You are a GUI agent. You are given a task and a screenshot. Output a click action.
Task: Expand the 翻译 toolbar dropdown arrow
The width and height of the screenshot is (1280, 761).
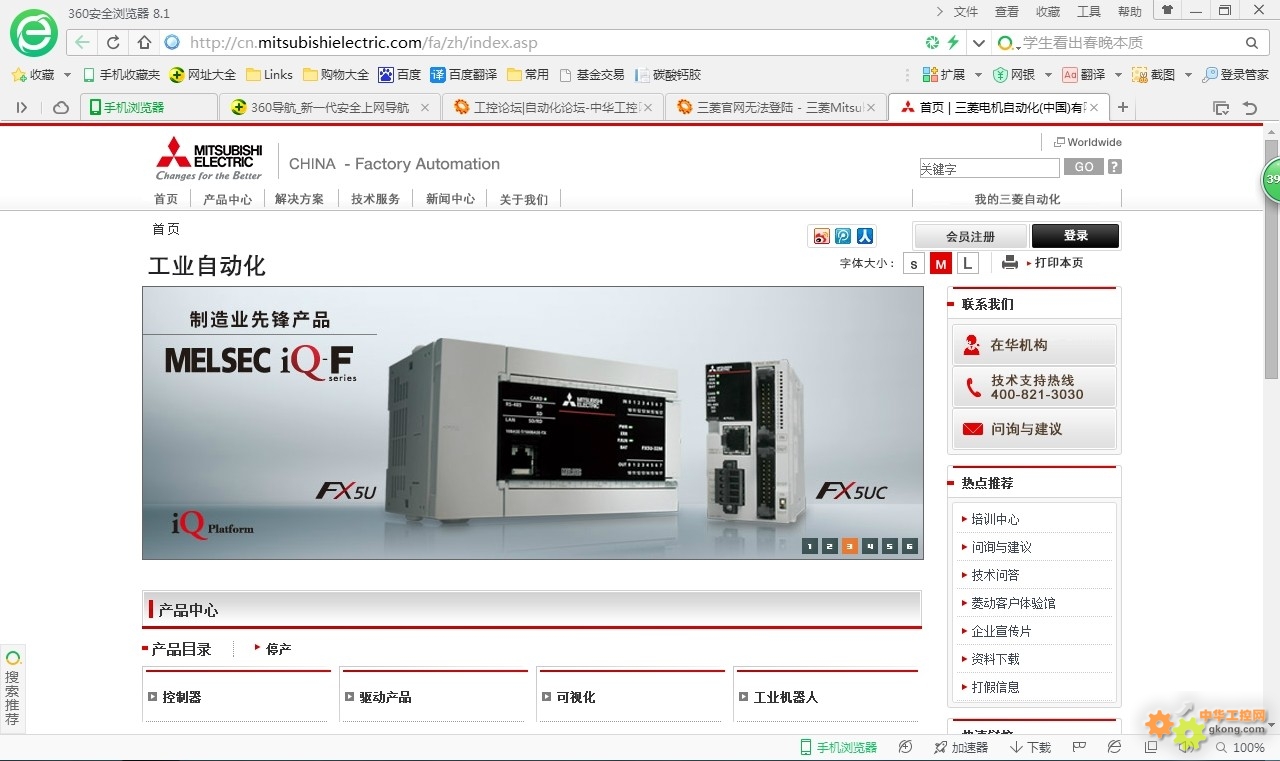click(x=1117, y=75)
